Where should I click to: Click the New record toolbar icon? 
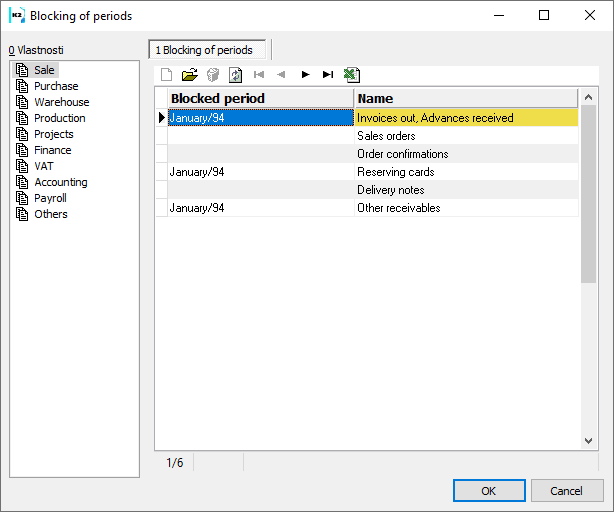166,74
